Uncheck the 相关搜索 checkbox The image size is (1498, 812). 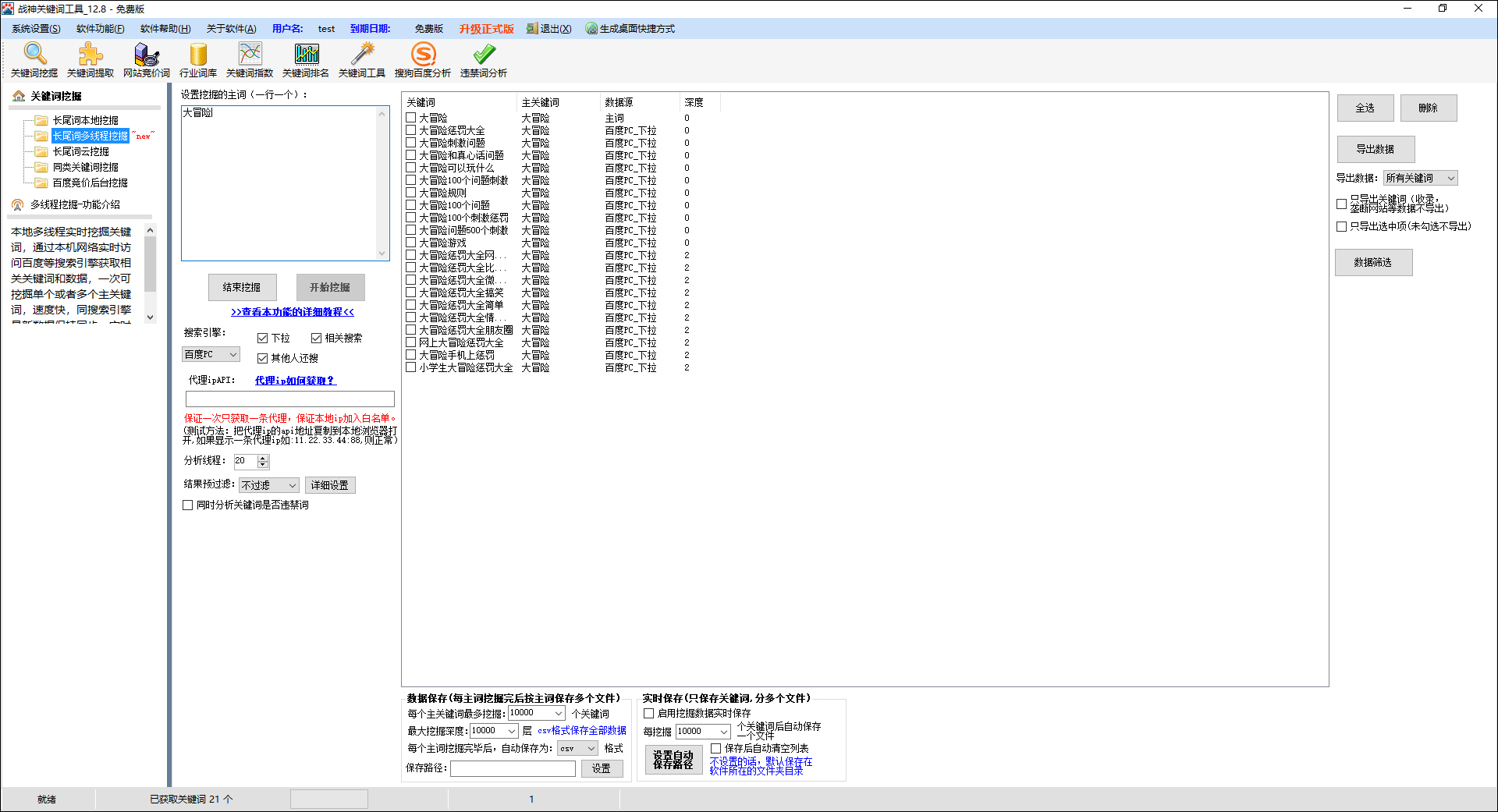[317, 338]
